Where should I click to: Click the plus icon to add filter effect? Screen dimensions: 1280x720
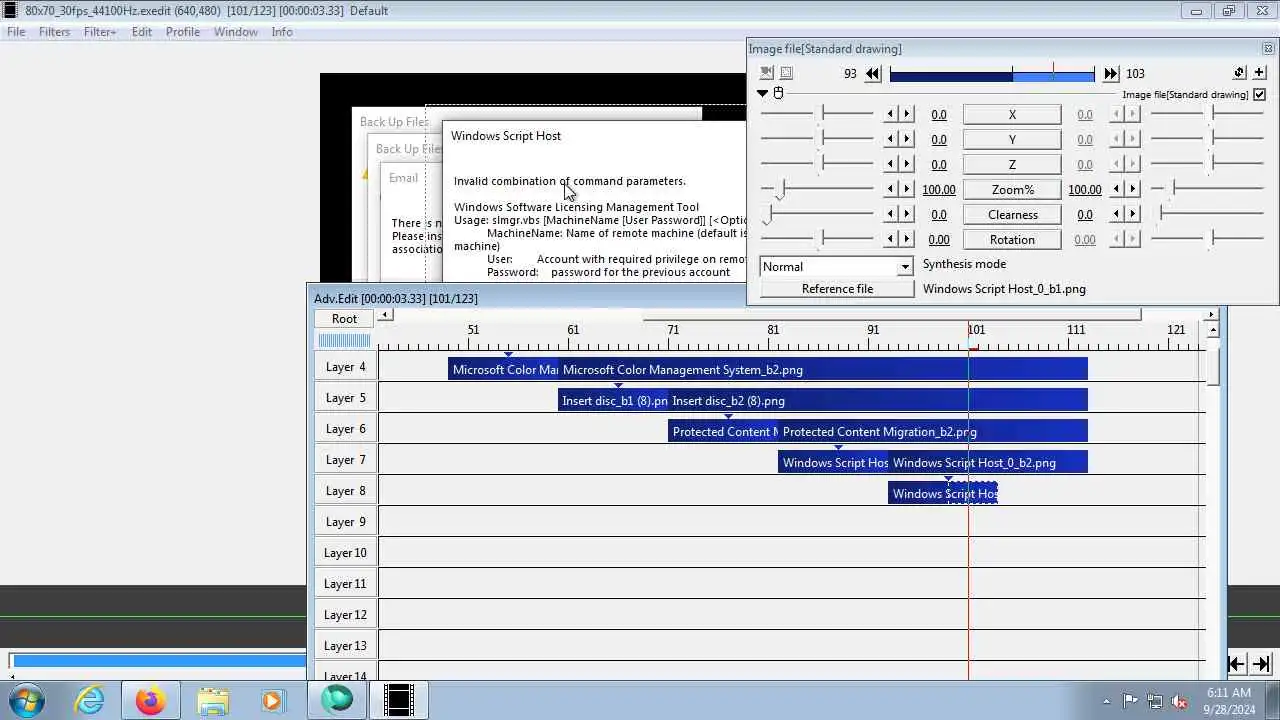tap(1259, 73)
